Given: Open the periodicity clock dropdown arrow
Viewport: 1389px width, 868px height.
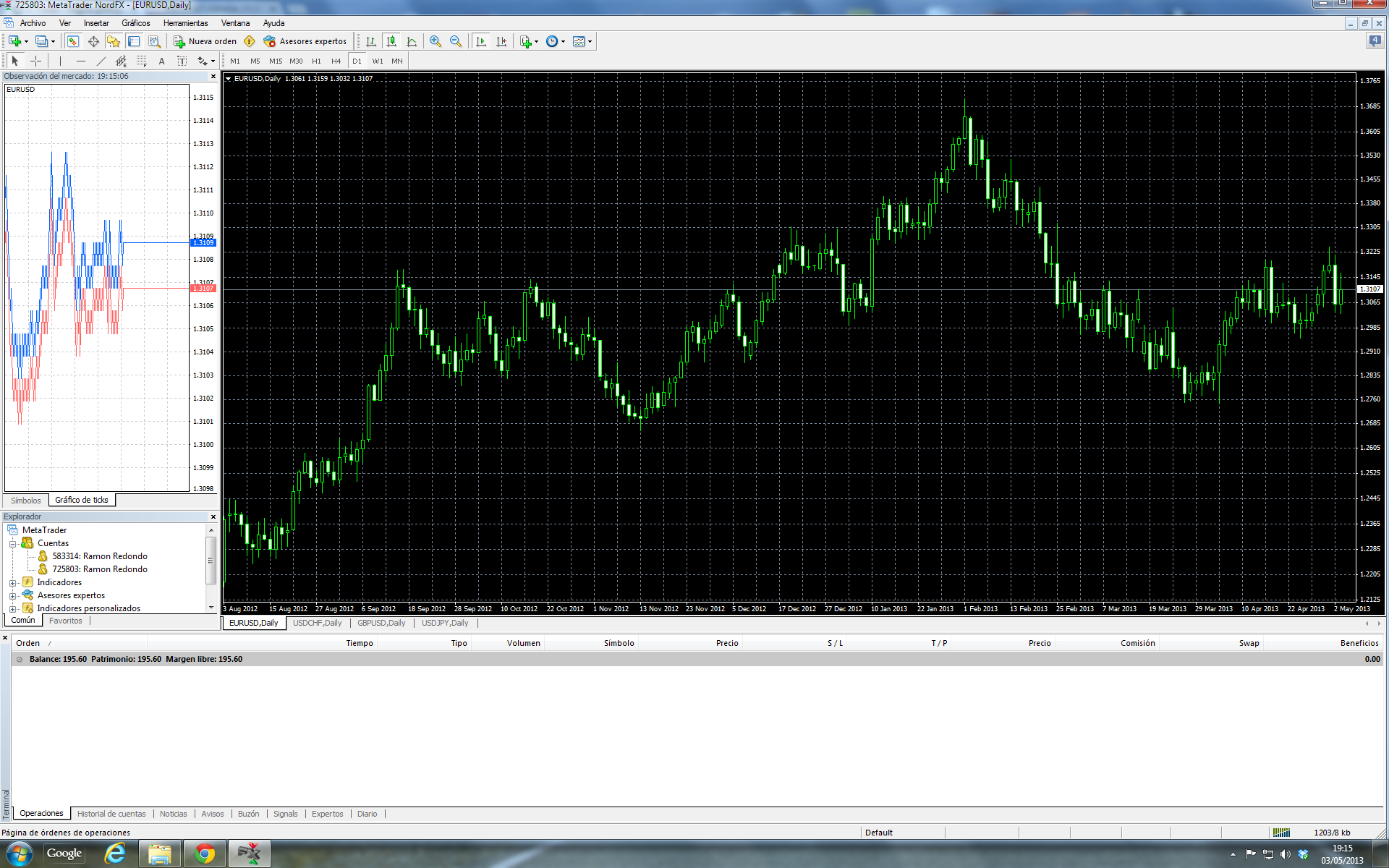Looking at the screenshot, I should (563, 41).
